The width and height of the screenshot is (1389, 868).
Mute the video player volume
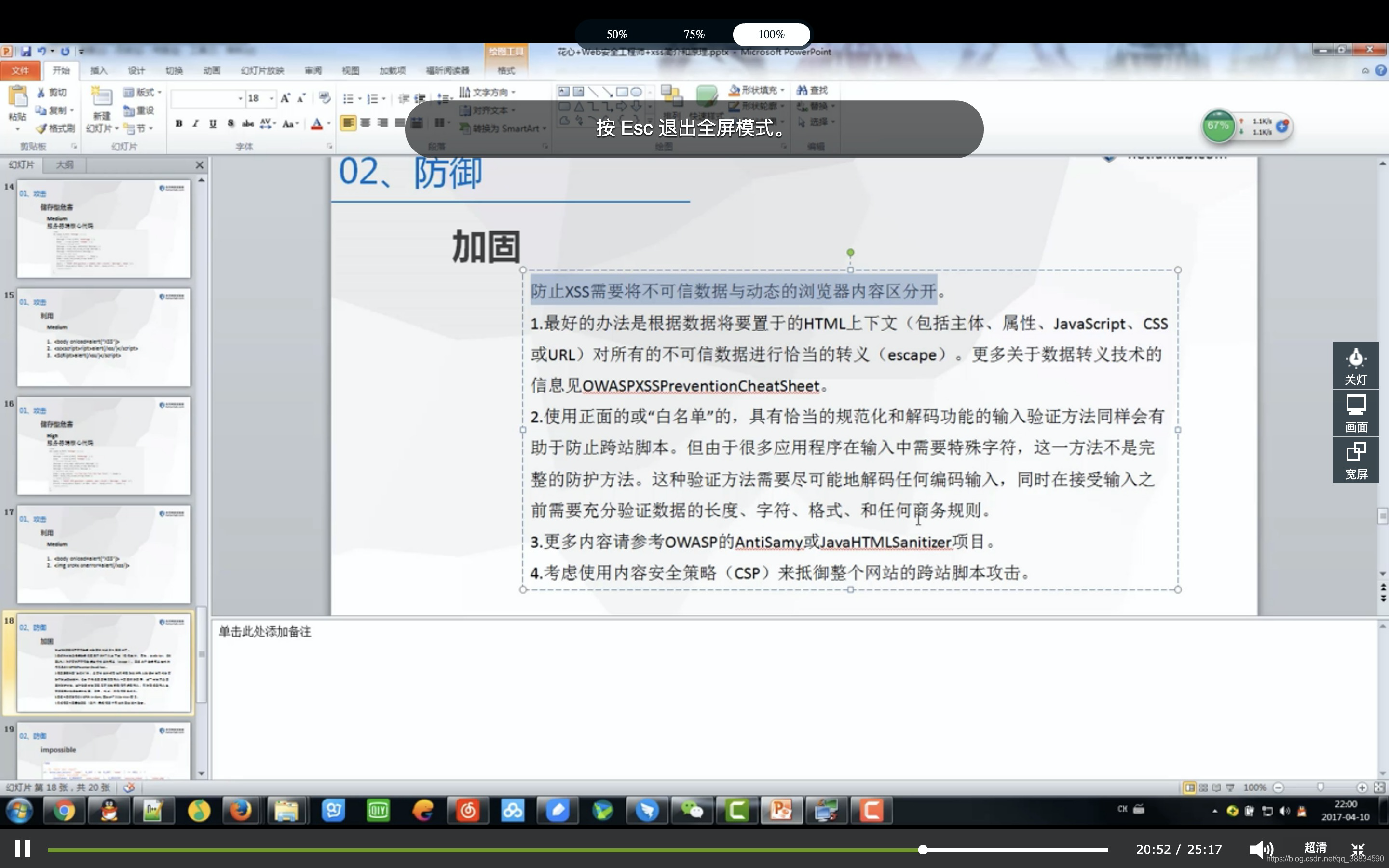pyautogui.click(x=1261, y=849)
